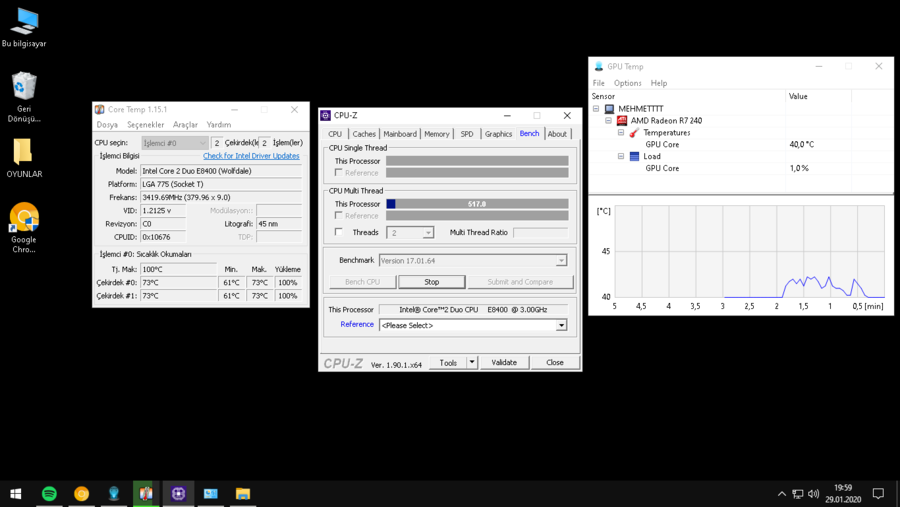The height and width of the screenshot is (507, 900).
Task: Open the network status tray icon
Action: 798,494
